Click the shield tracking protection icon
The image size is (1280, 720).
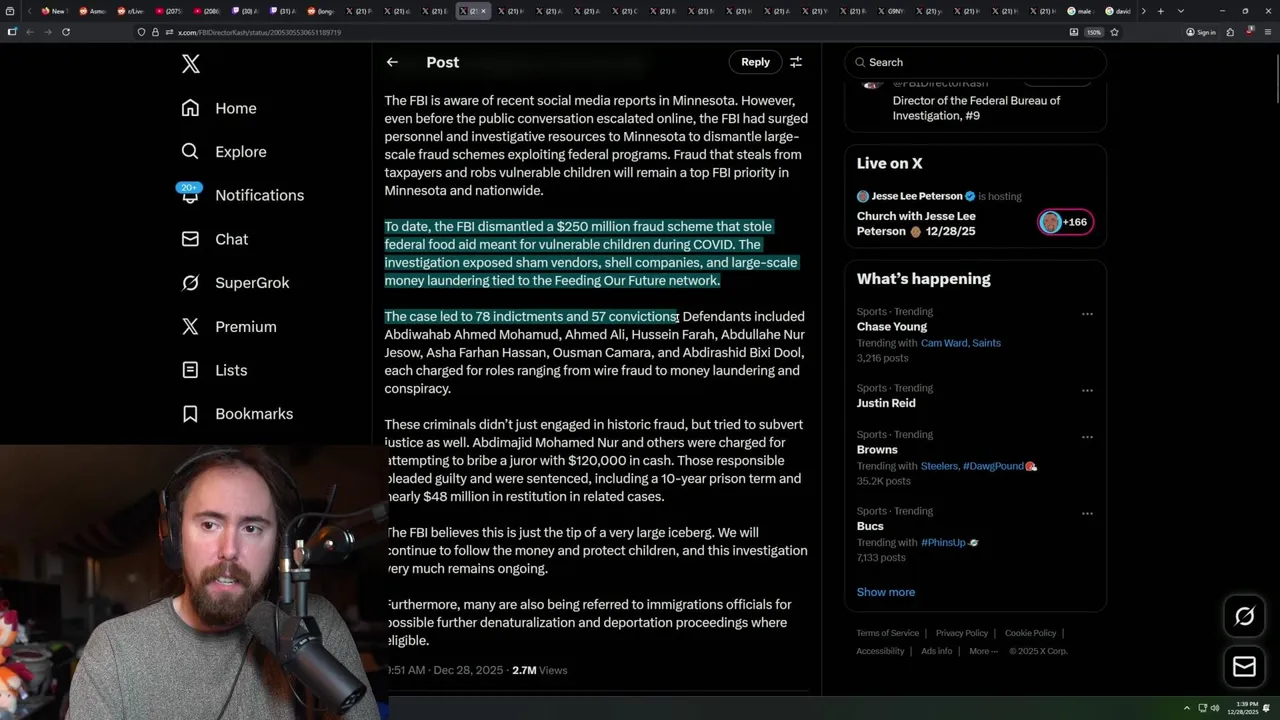pyautogui.click(x=142, y=32)
